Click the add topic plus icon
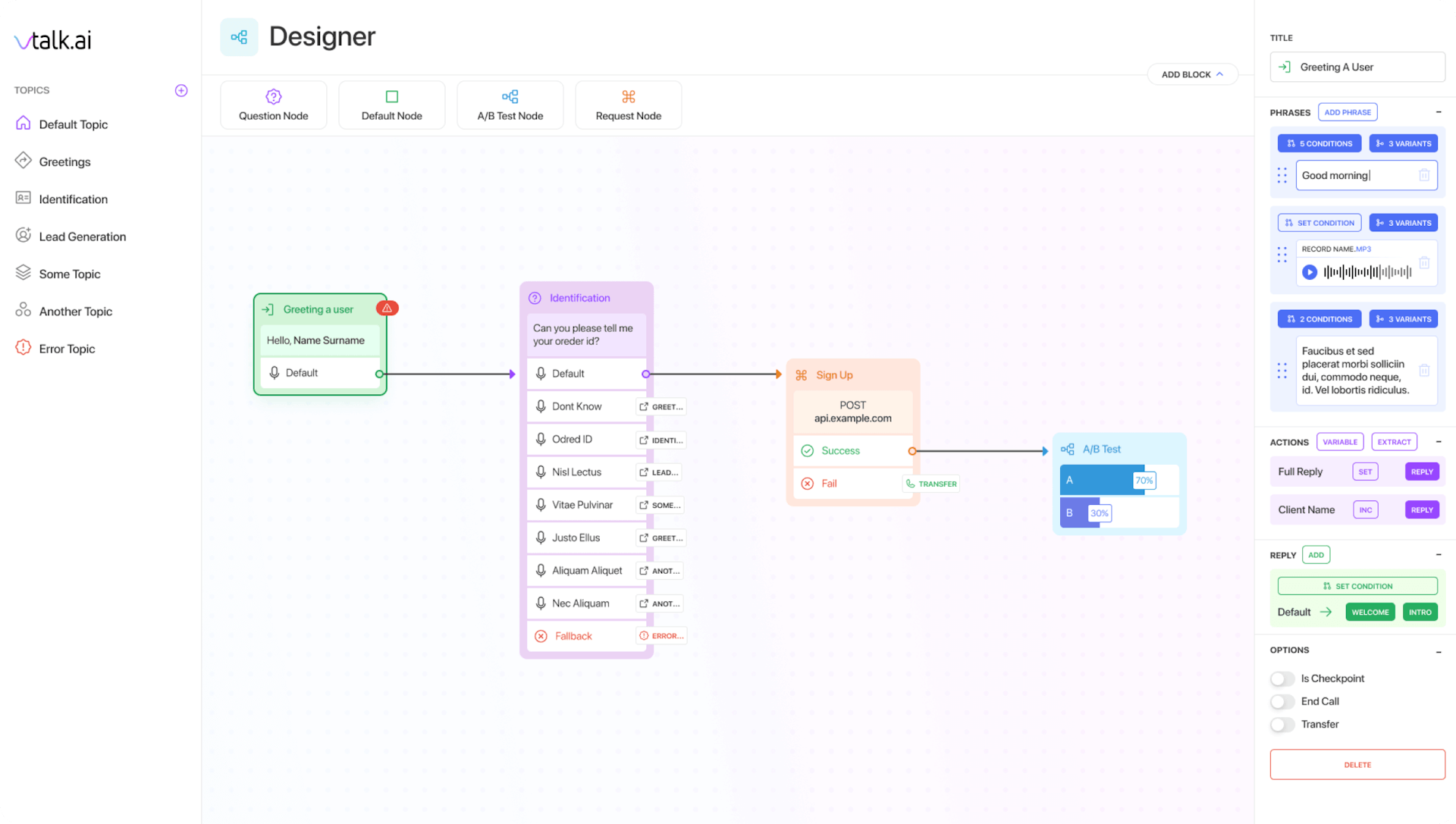The height and width of the screenshot is (824, 1456). pyautogui.click(x=181, y=90)
